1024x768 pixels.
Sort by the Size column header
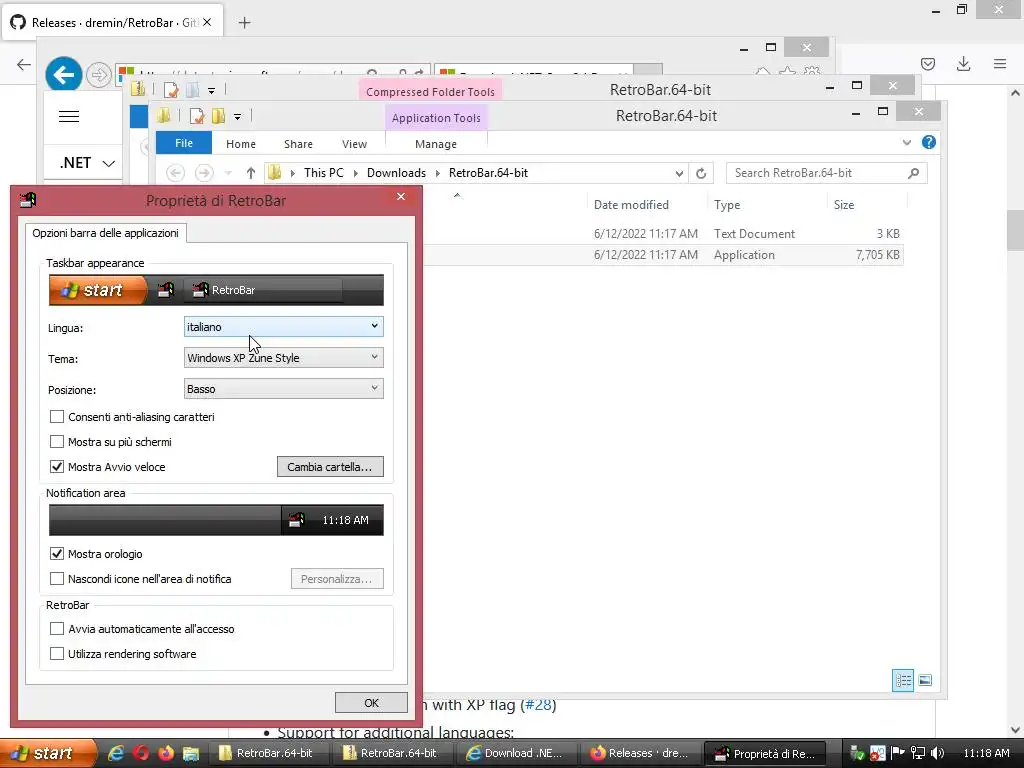844,204
